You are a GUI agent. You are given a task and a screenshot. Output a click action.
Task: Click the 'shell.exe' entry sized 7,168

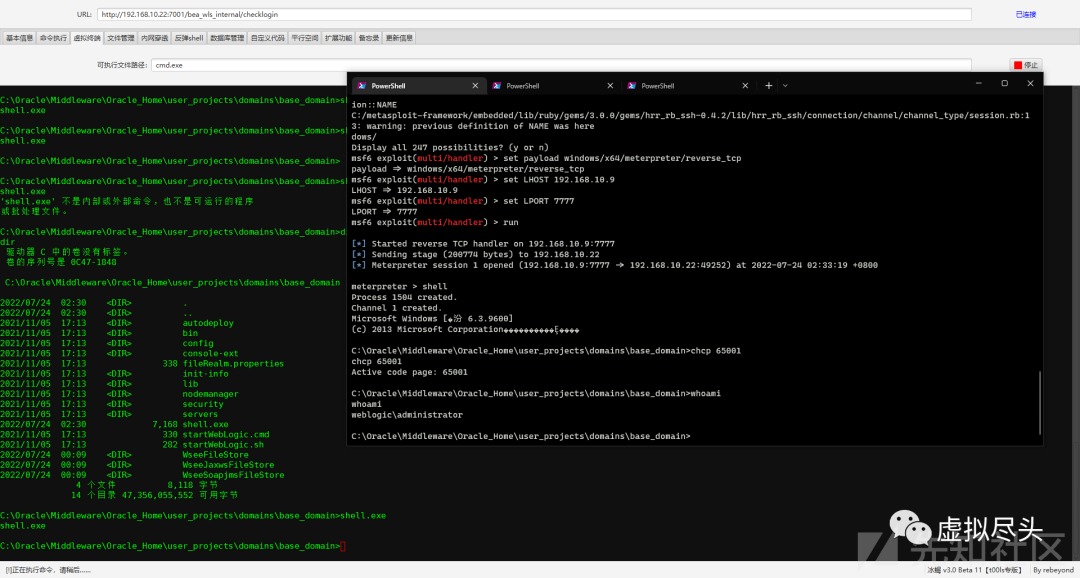click(205, 424)
